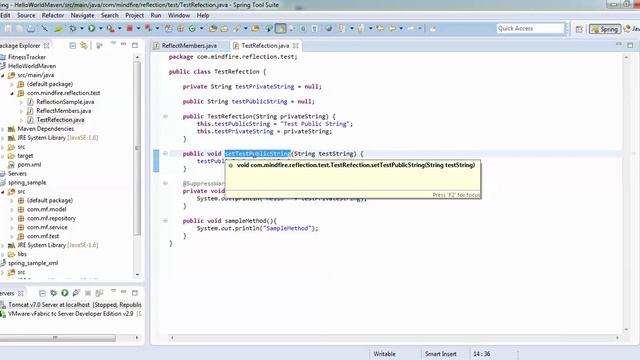Click Package Explorer vertical scrollbar
640x360 pixels.
tap(137, 147)
